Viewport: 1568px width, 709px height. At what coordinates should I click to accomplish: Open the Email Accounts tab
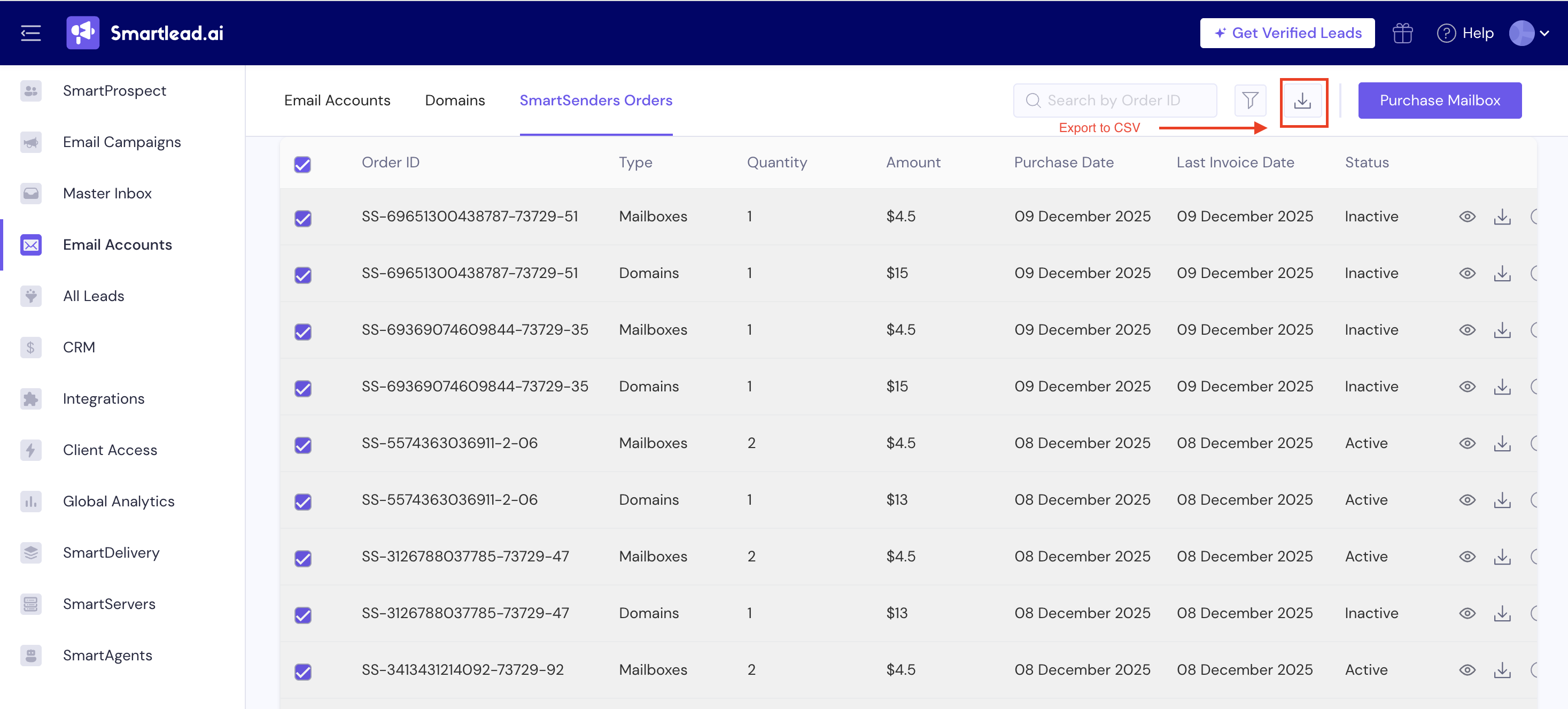(x=337, y=101)
